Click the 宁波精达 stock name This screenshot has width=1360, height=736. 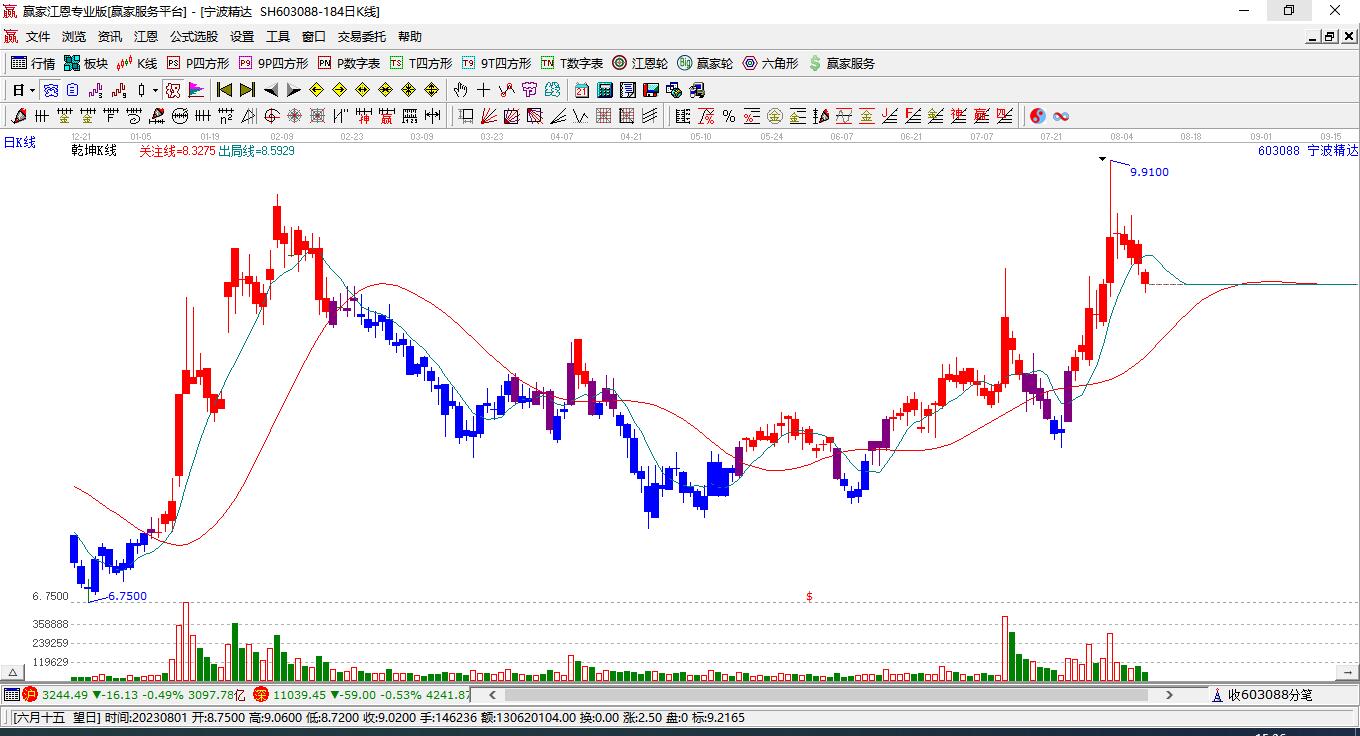pyautogui.click(x=1333, y=151)
